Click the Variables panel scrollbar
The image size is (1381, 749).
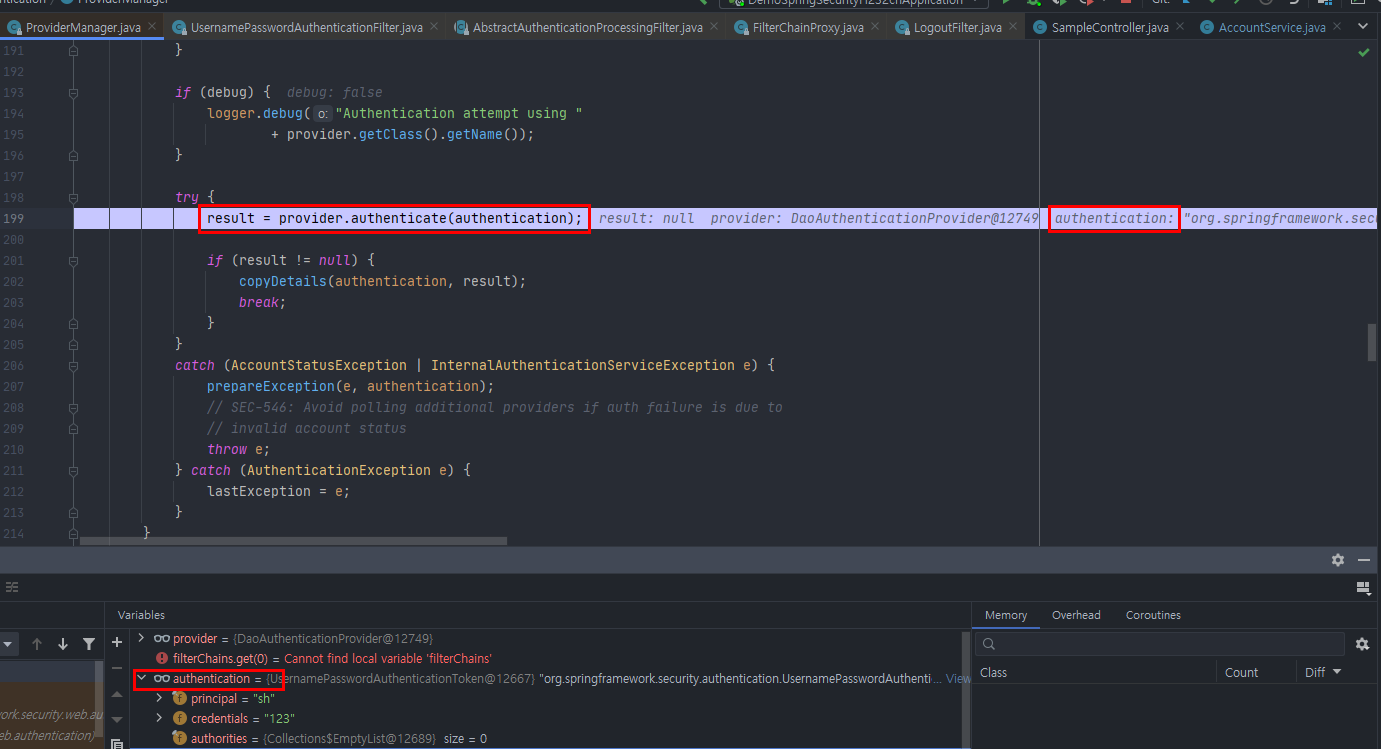[966, 689]
